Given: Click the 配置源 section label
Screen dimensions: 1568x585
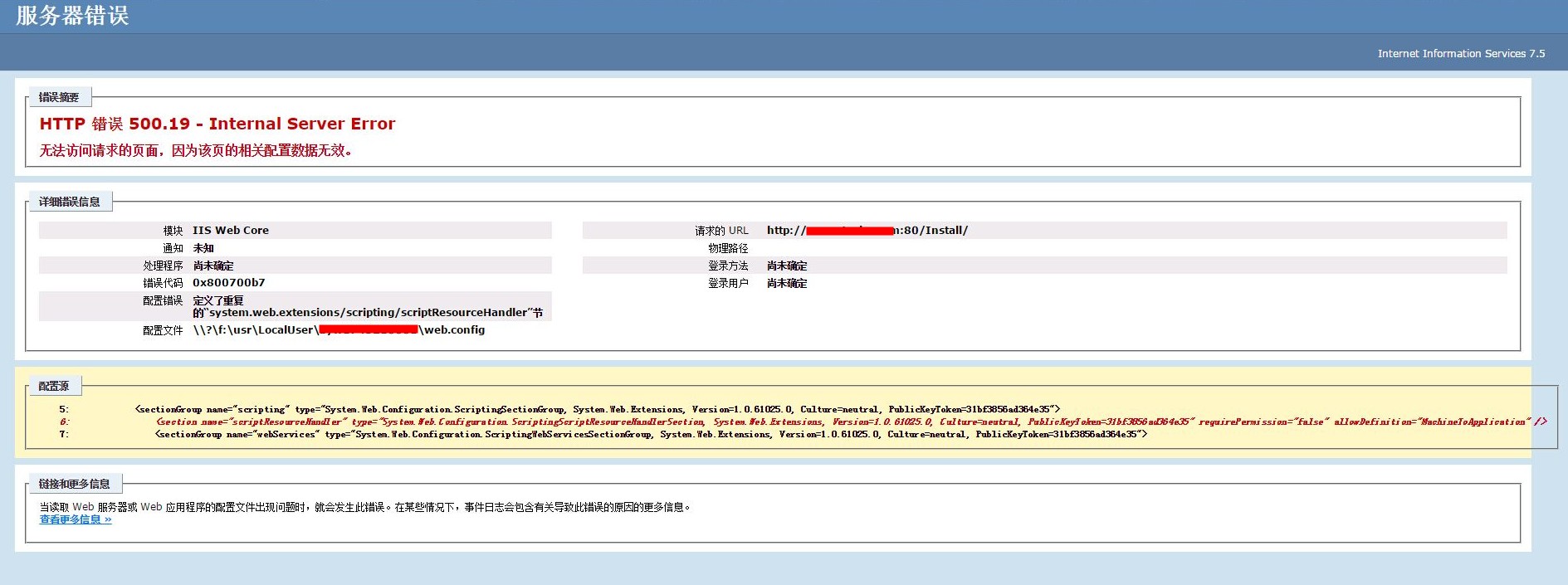Looking at the screenshot, I should 53,386.
